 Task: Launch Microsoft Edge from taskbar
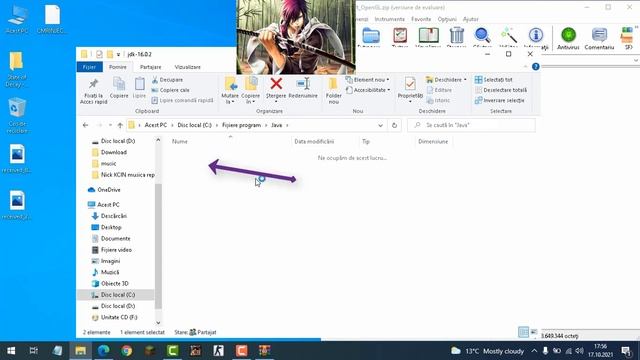click(x=104, y=351)
